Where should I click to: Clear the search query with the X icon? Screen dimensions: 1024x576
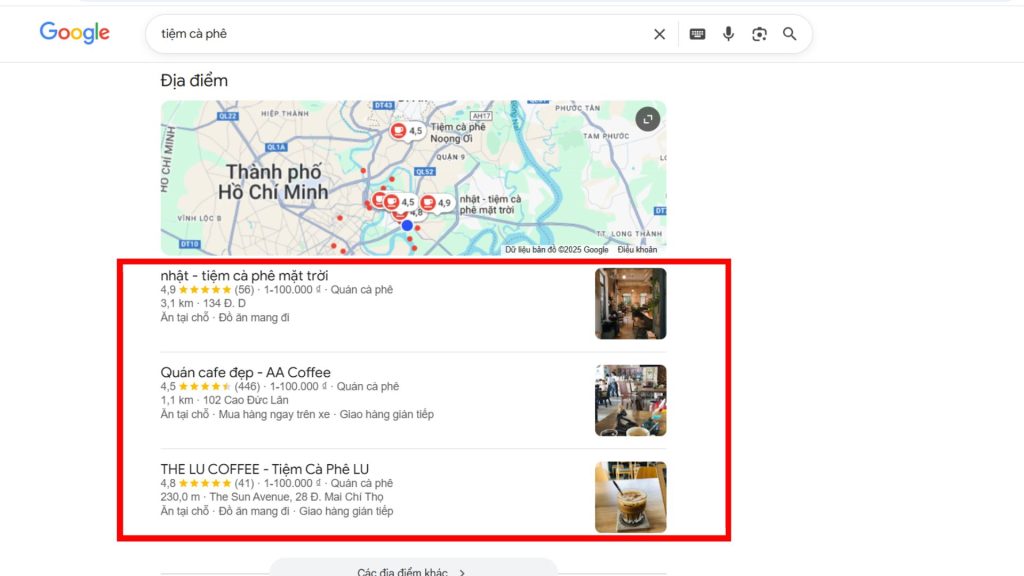pyautogui.click(x=659, y=33)
